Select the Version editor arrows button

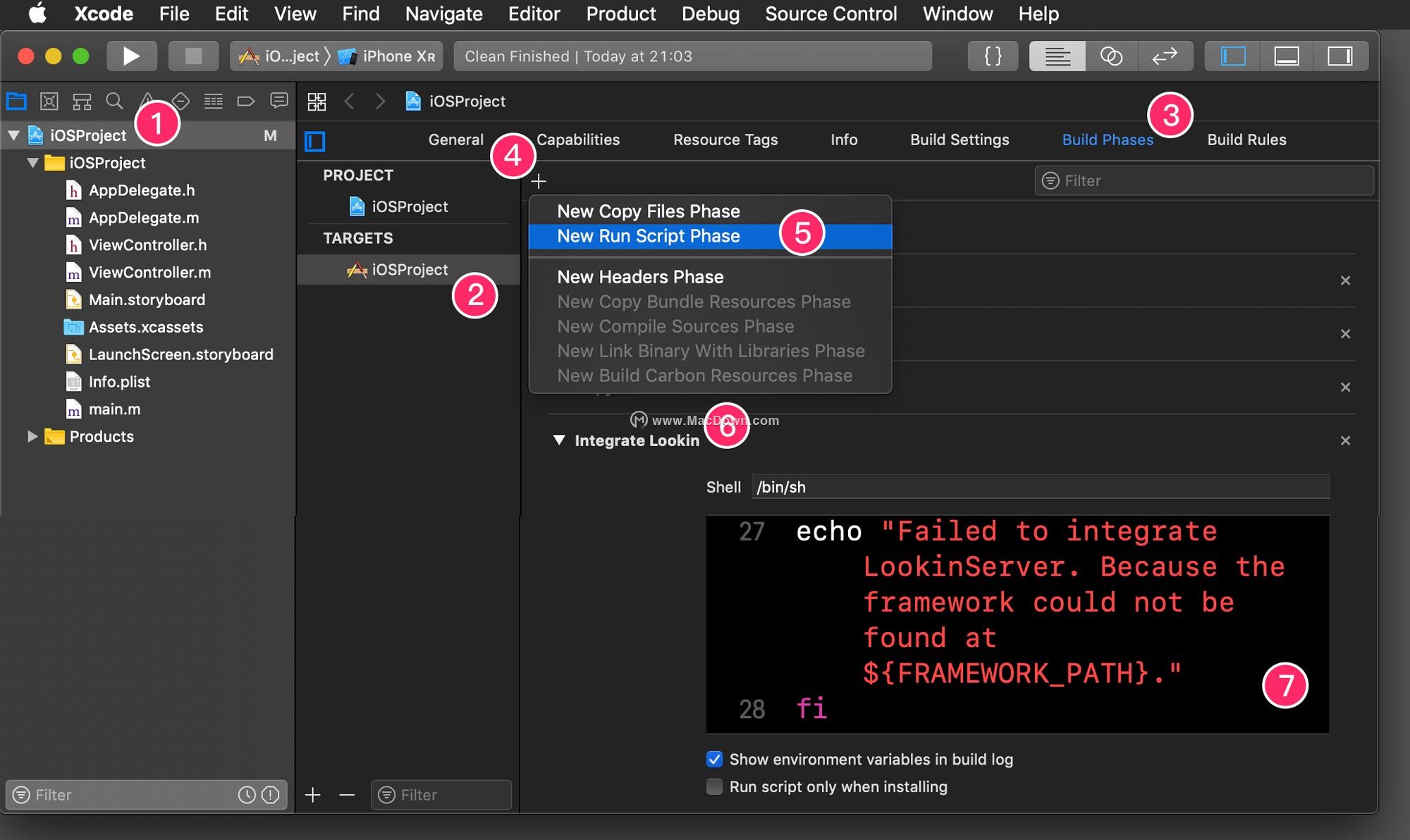(x=1165, y=56)
